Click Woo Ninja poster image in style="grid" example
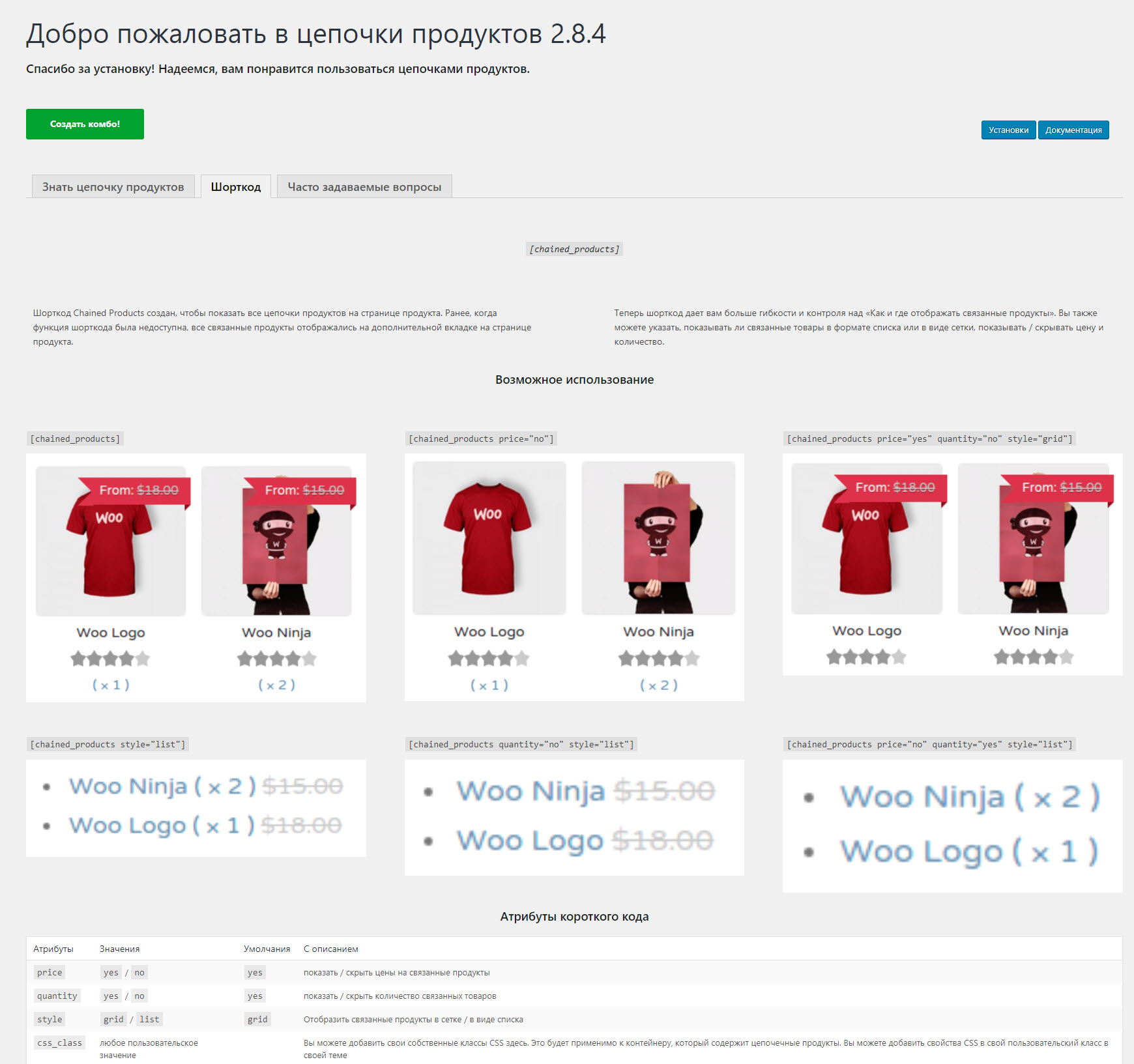This screenshot has width=1134, height=1064. (x=1033, y=538)
